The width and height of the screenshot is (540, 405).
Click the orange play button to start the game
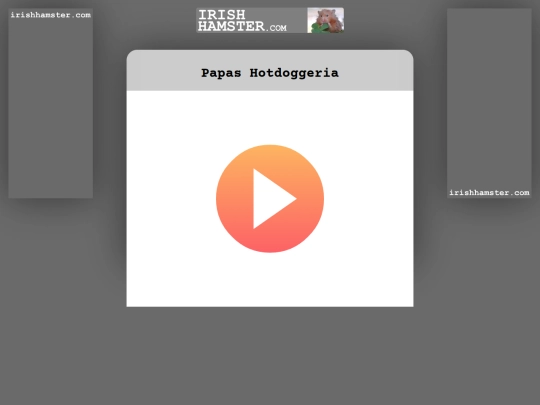pos(270,199)
